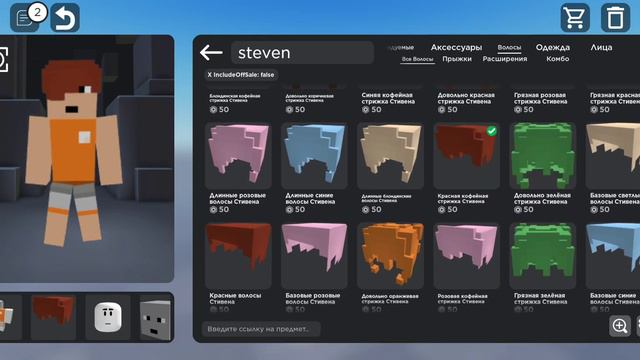
Task: Click the avatar preview character
Action: click(x=73, y=153)
